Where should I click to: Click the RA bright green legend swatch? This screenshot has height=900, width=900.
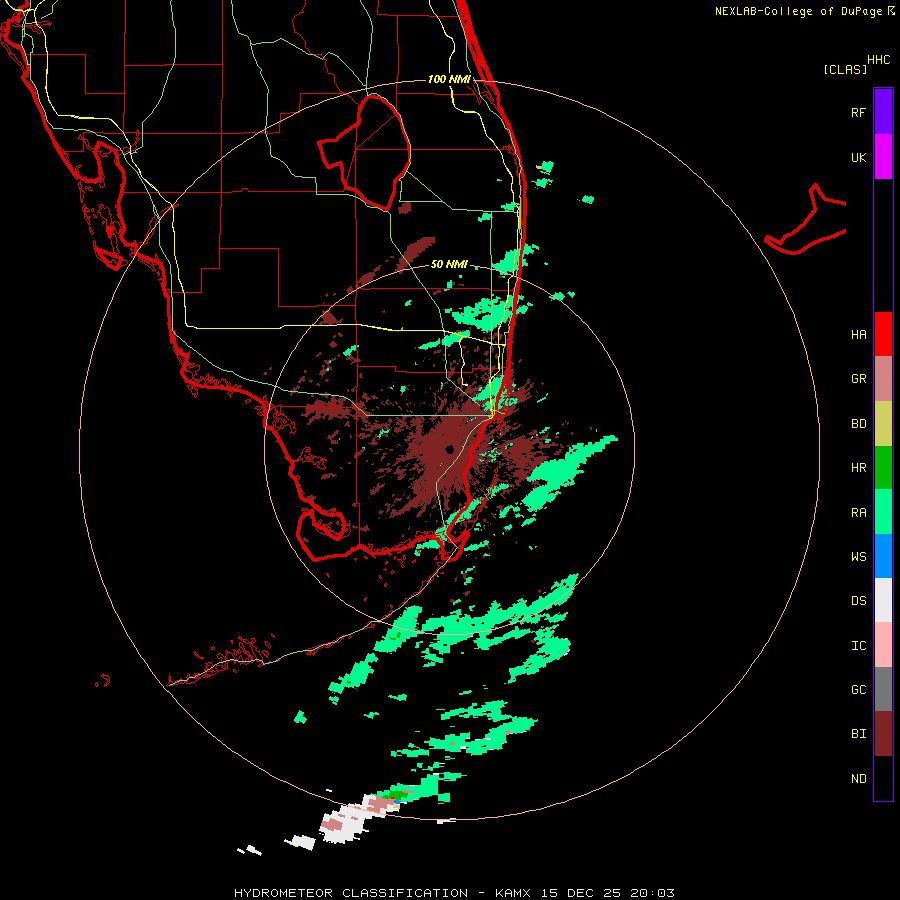(883, 512)
